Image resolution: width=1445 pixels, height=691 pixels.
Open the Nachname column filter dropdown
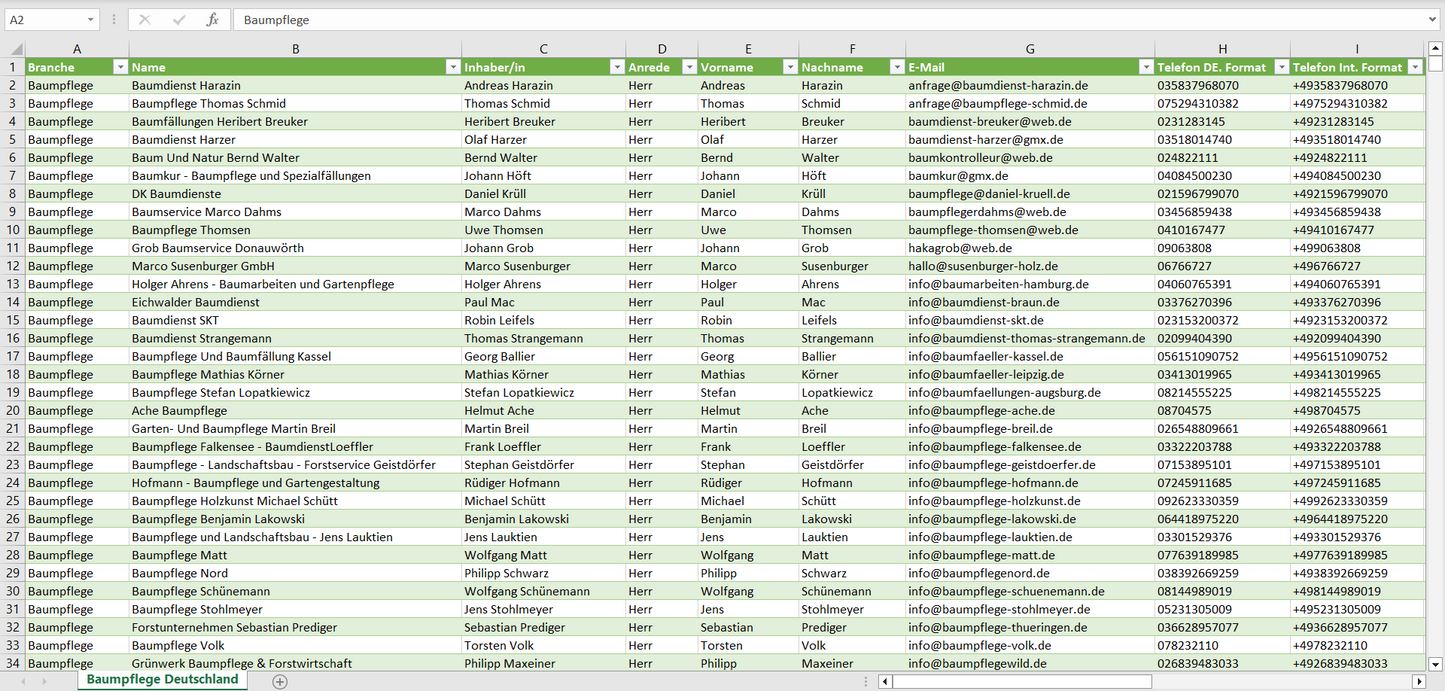pos(896,67)
